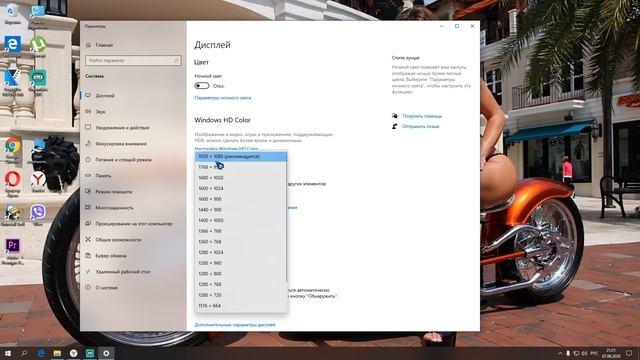Screen dimensions: 640x360
Task: Toggle the Ночной свет switch
Action: click(202, 86)
